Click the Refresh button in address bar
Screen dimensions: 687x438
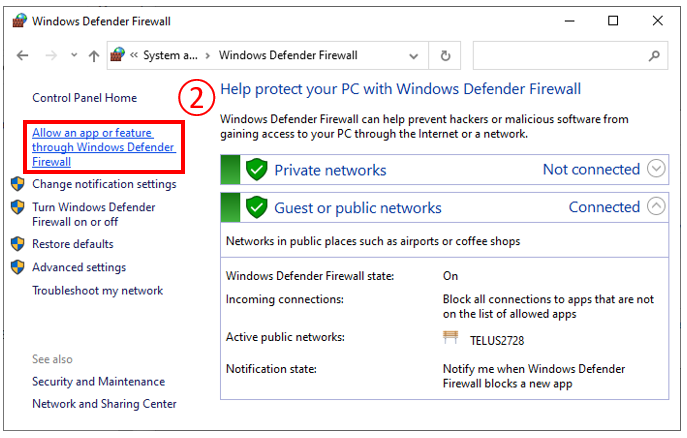click(x=445, y=56)
